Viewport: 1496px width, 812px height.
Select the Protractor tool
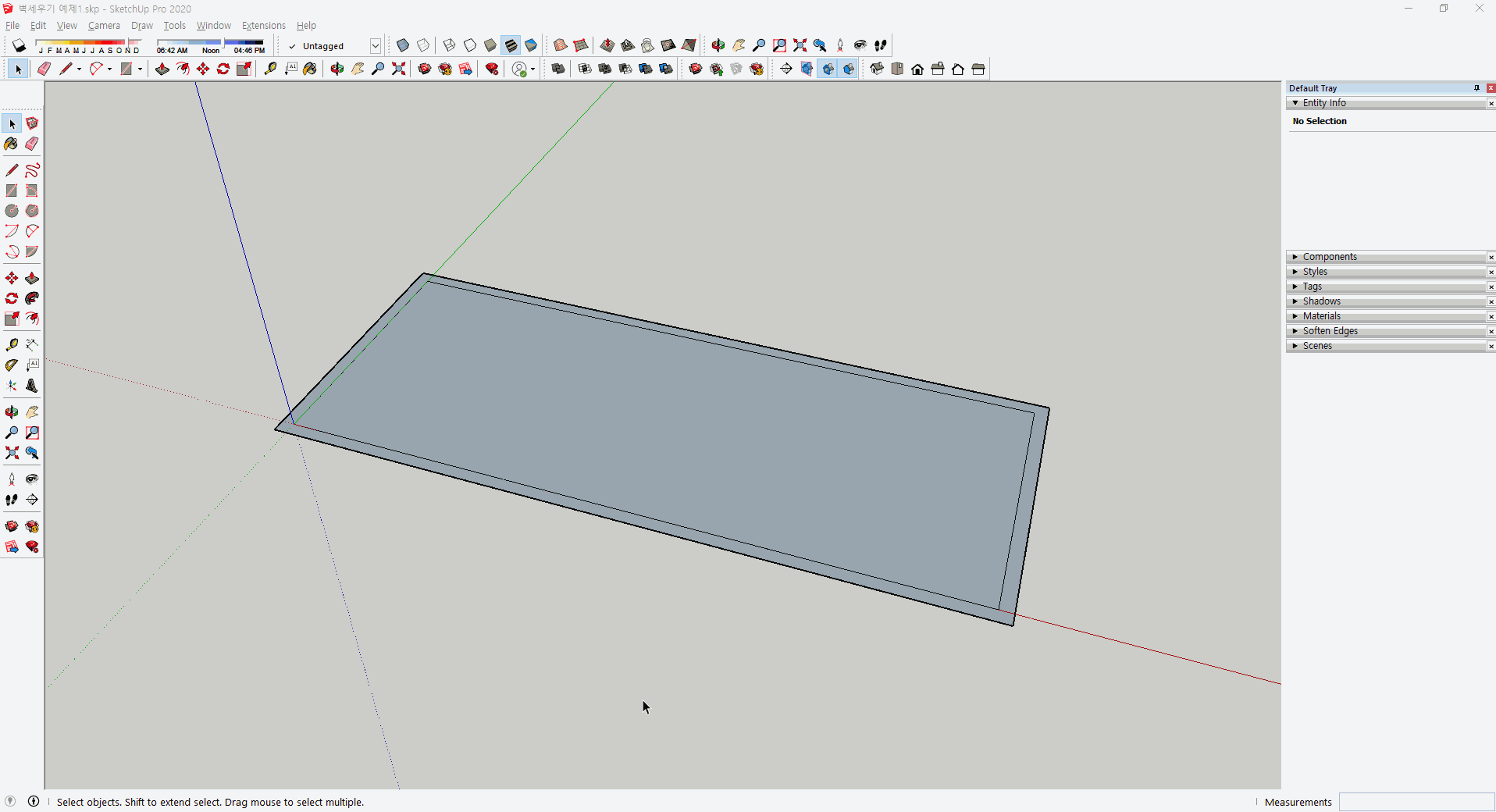tap(12, 365)
